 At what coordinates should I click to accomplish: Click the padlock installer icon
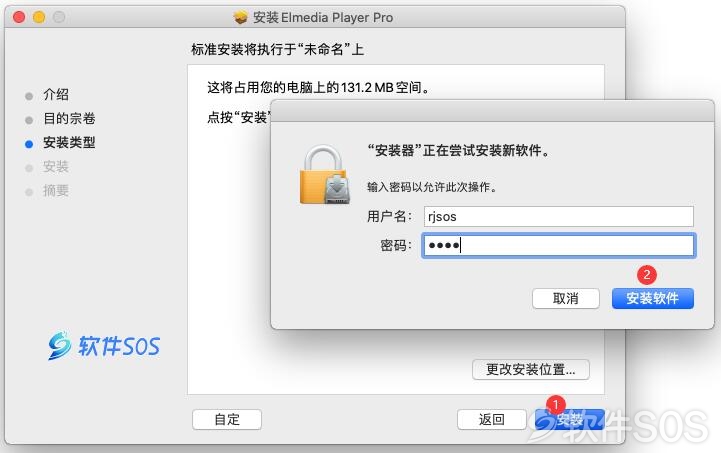point(325,175)
